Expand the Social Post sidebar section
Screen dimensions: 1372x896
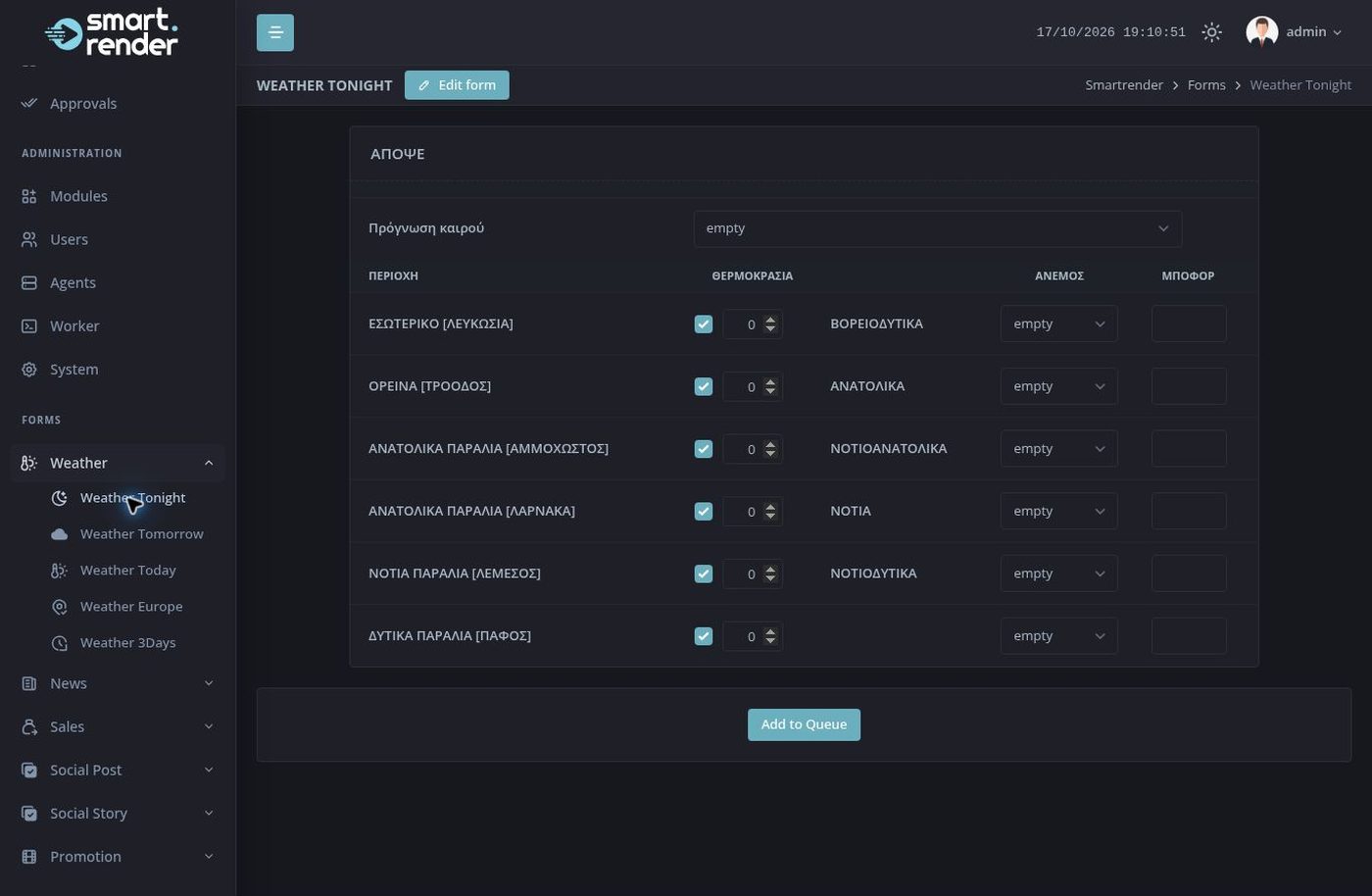pyautogui.click(x=118, y=770)
